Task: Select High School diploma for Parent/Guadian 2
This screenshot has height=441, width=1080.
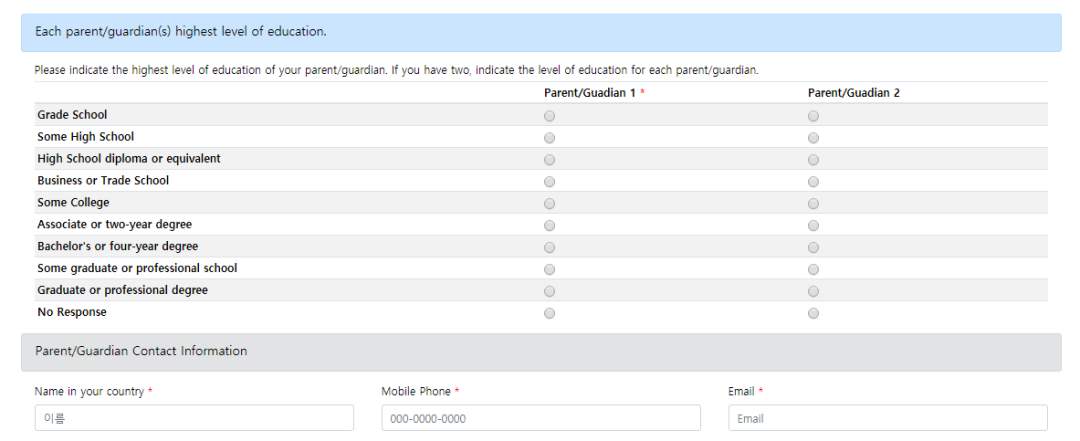Action: pos(813,160)
